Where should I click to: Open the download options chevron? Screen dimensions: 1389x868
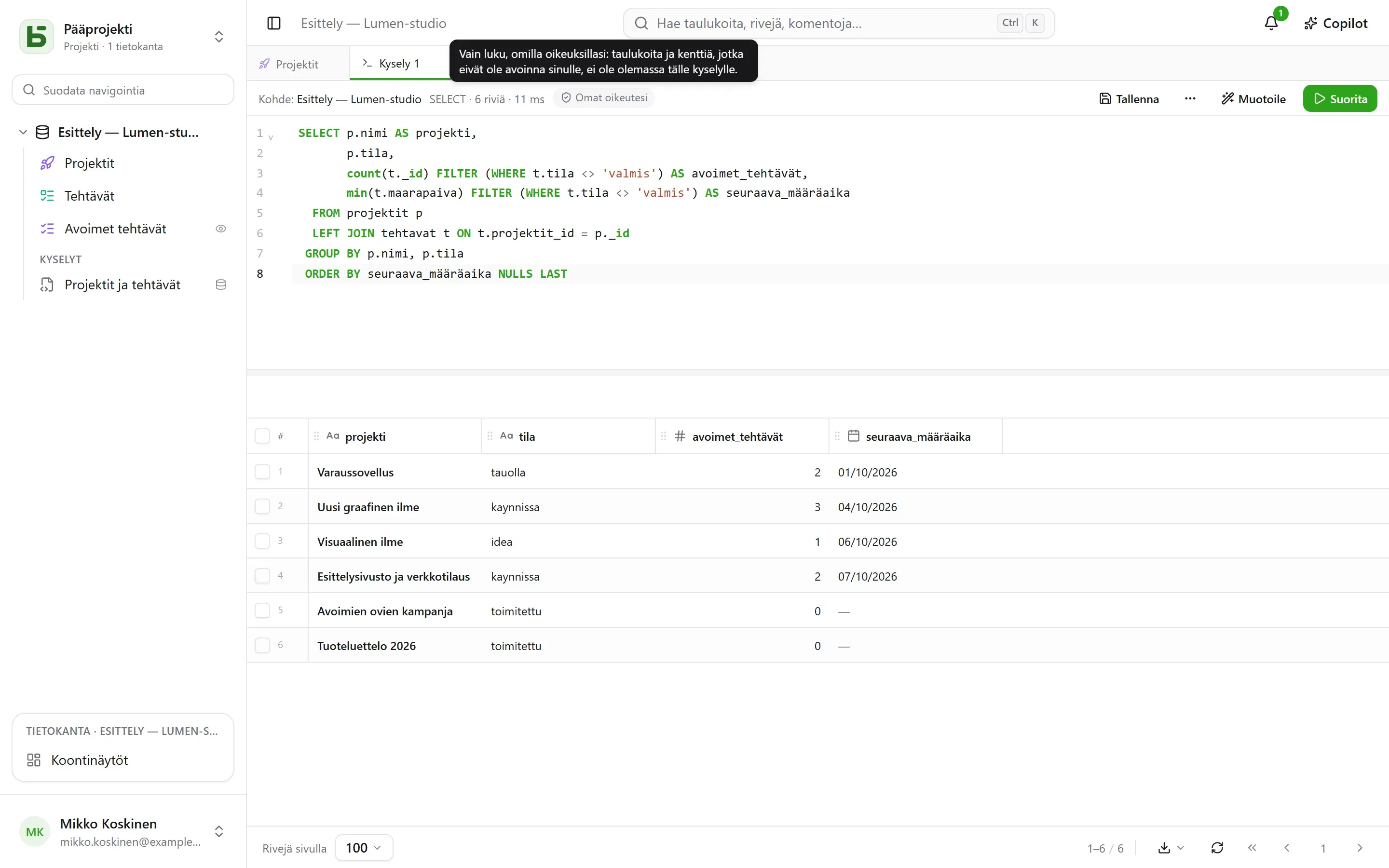click(1181, 848)
